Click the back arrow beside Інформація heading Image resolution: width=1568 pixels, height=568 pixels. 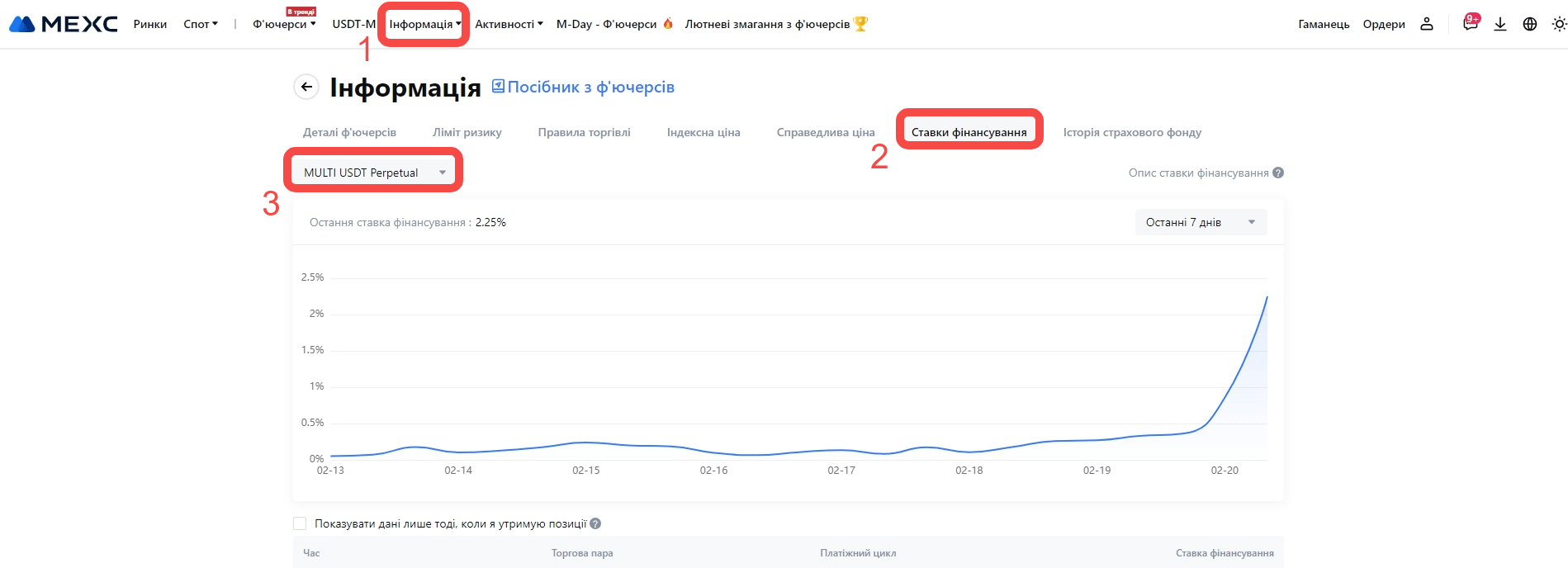pyautogui.click(x=306, y=87)
